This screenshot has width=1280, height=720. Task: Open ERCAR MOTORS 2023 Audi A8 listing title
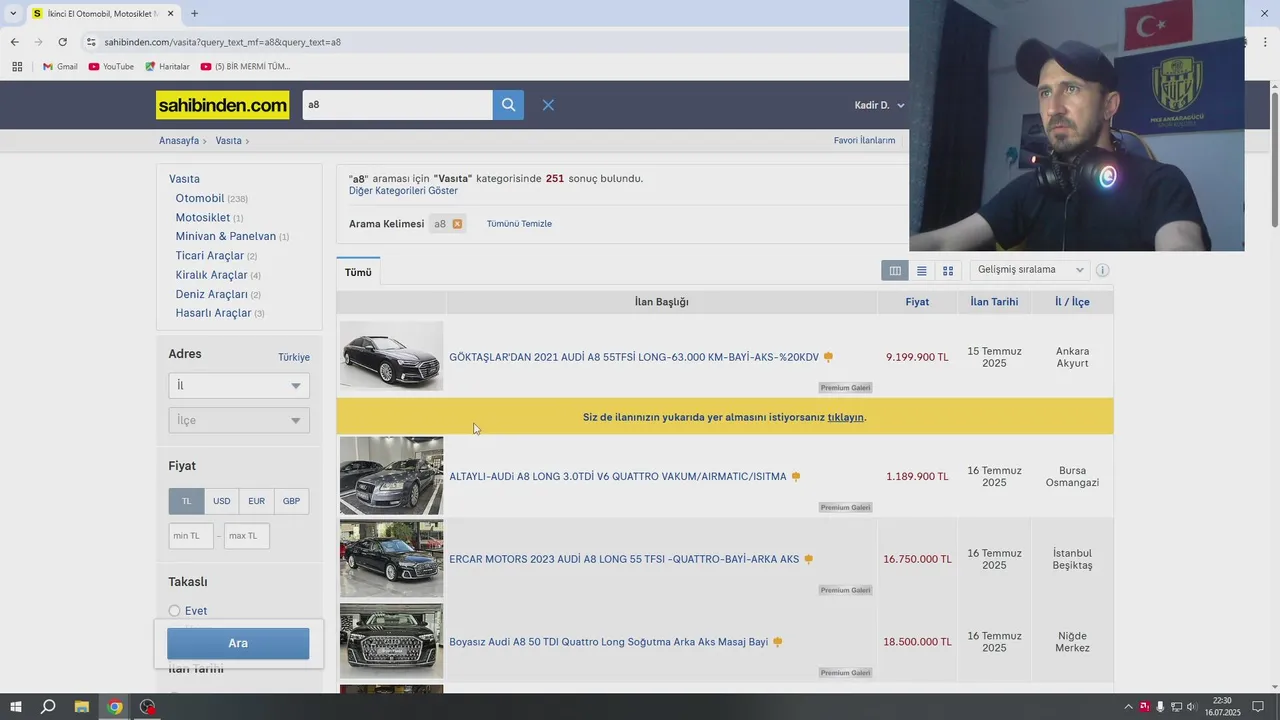pos(624,559)
